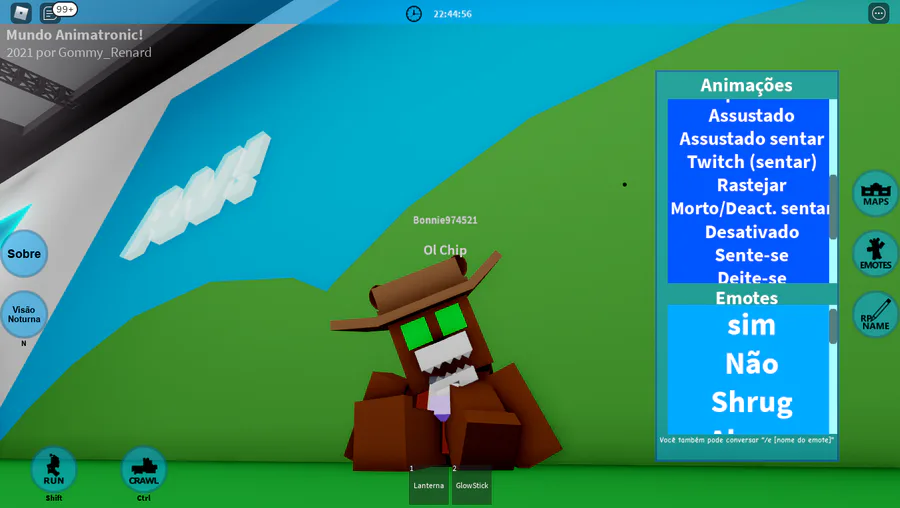Click the Emotes section heading

click(x=746, y=298)
